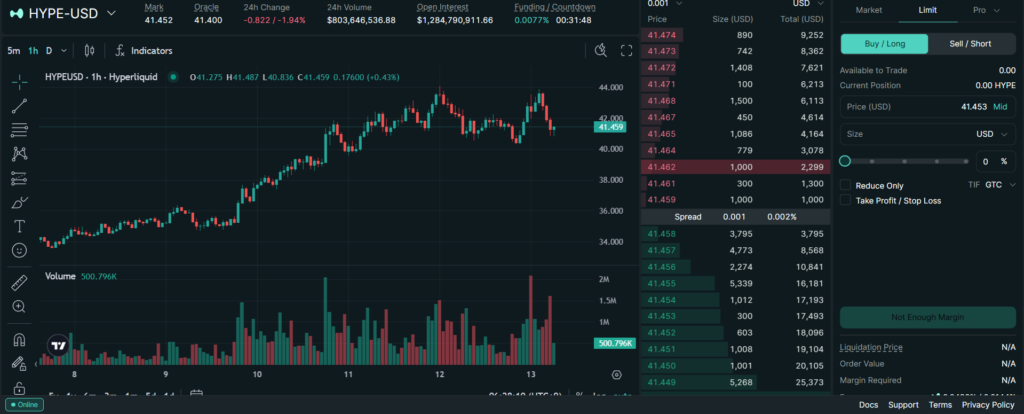Select the 41.449 bid price
This screenshot has height=414, width=1024.
(662, 382)
